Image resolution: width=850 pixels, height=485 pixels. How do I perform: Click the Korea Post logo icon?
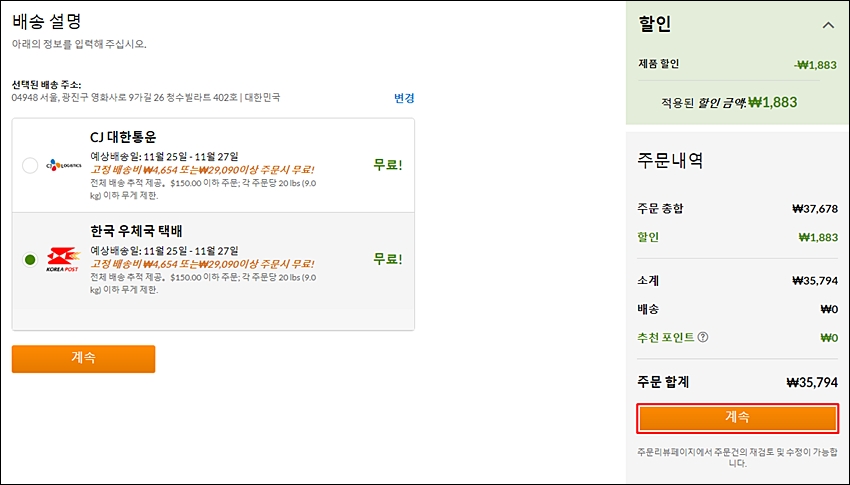(63, 260)
